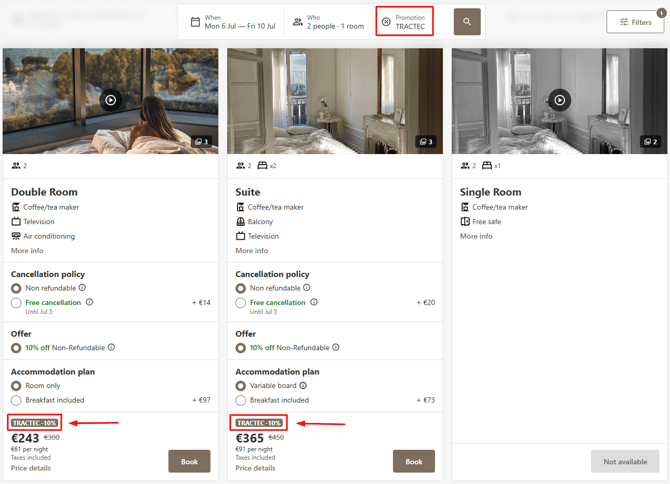Screen dimensions: 670x484
Task: Open the Filters panel
Action: tap(635, 22)
